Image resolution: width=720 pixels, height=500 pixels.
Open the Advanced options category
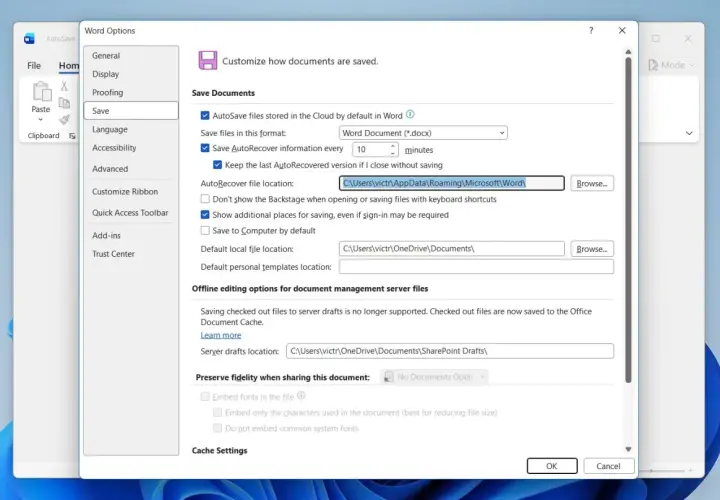(131, 169)
